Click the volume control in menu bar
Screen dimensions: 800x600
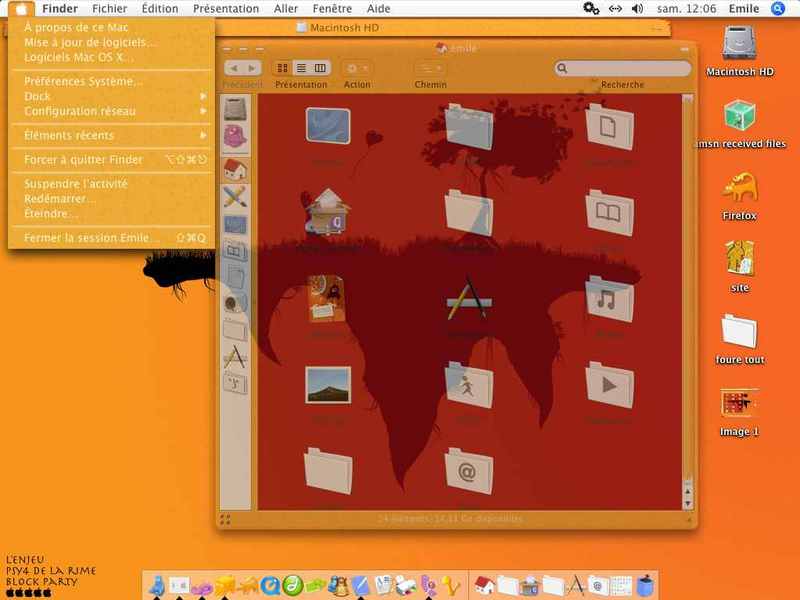pyautogui.click(x=637, y=9)
